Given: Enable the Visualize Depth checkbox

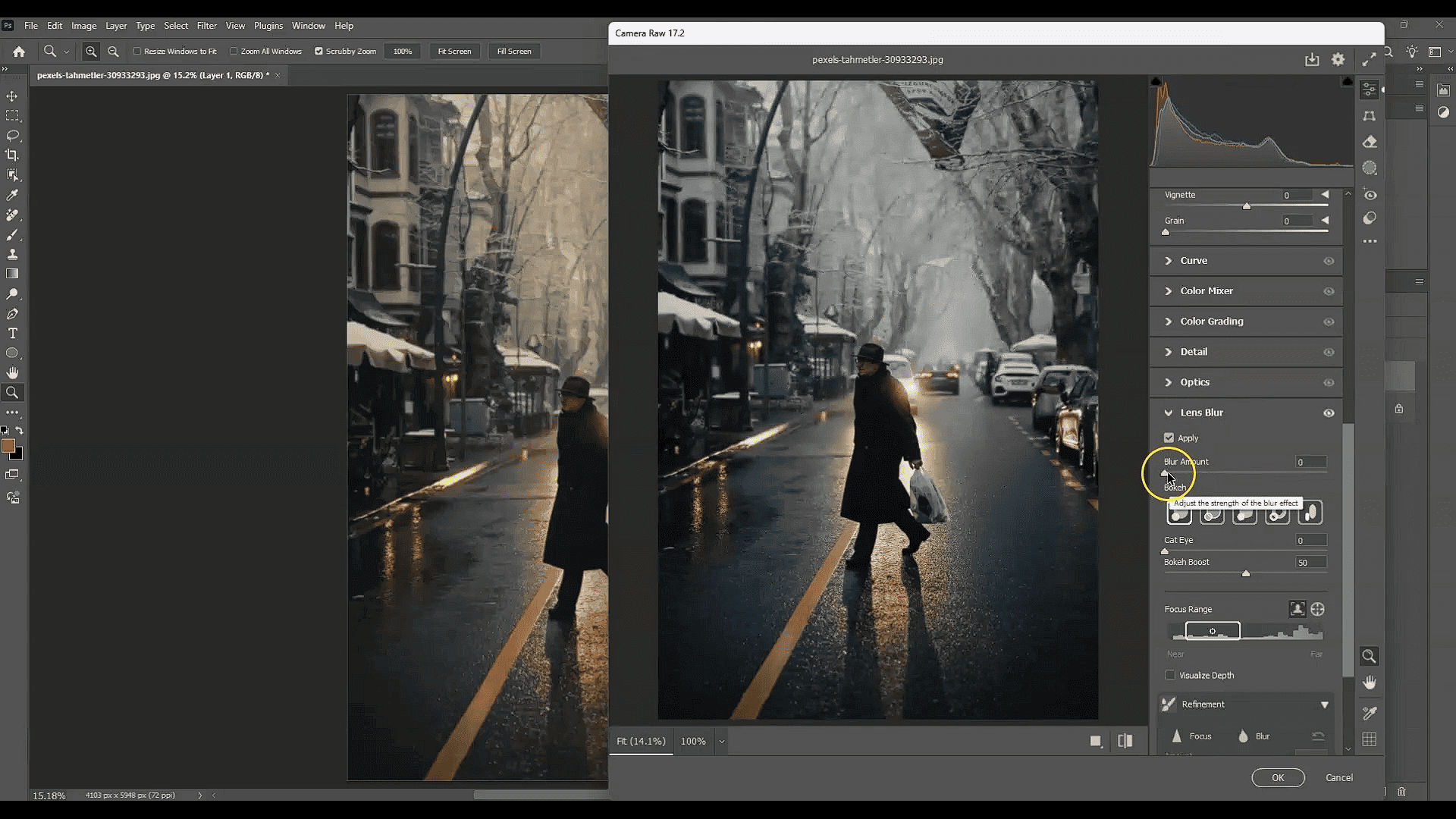Looking at the screenshot, I should pos(1170,675).
